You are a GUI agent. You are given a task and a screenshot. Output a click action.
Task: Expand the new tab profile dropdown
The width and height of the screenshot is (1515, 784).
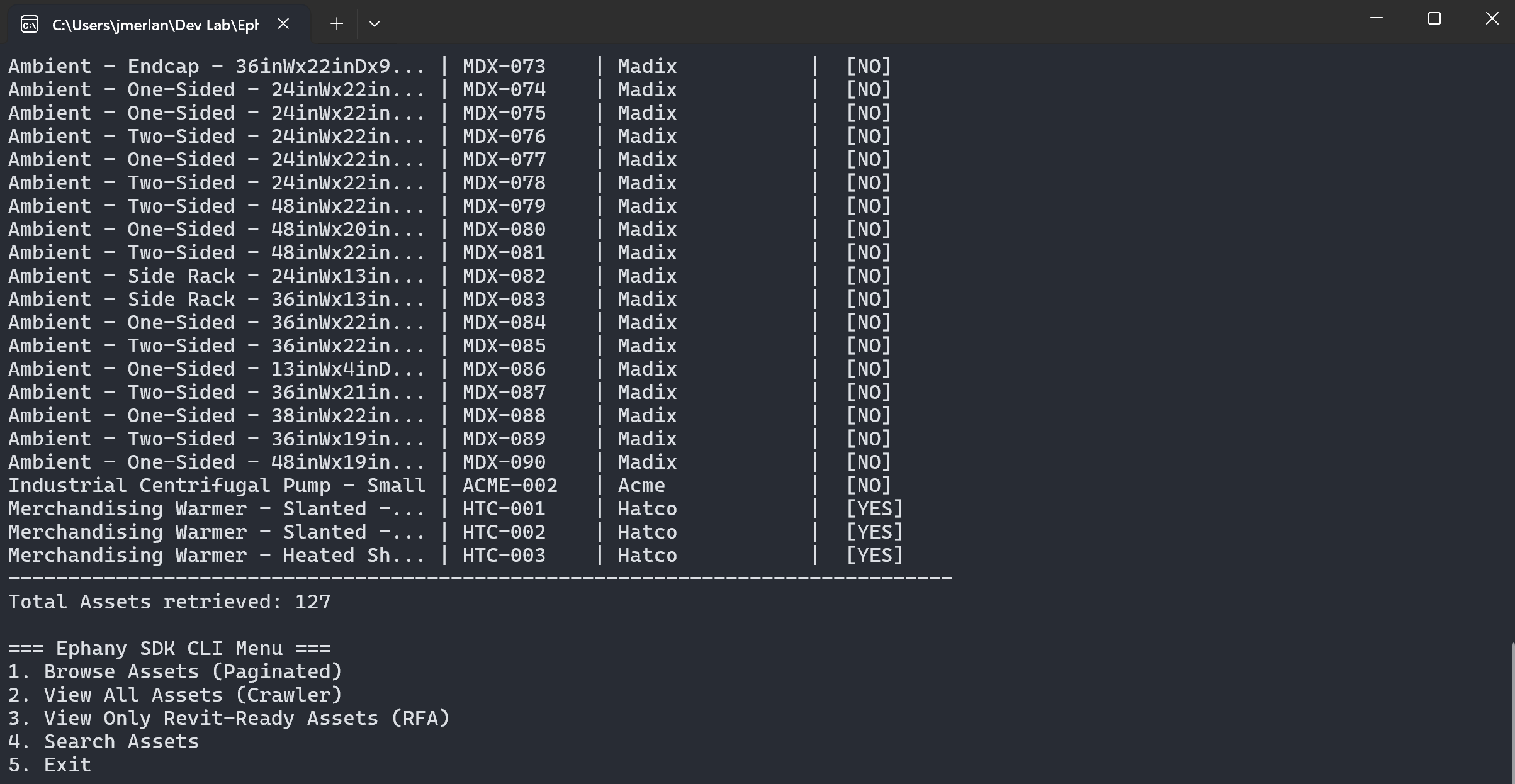coord(375,24)
